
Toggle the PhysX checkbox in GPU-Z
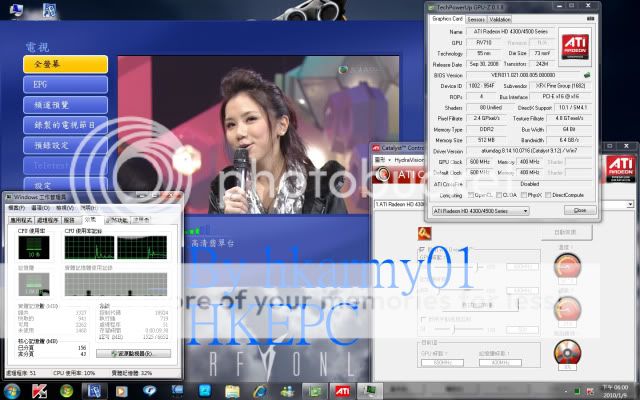click(x=524, y=195)
